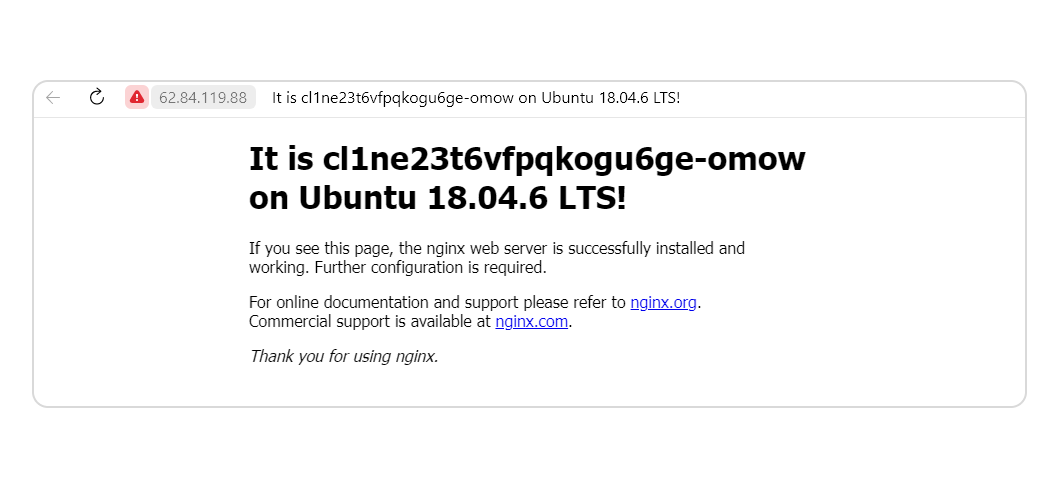This screenshot has height=488, width=1059.
Task: Click the 'LTS!' text ending the heading
Action: [x=593, y=198]
